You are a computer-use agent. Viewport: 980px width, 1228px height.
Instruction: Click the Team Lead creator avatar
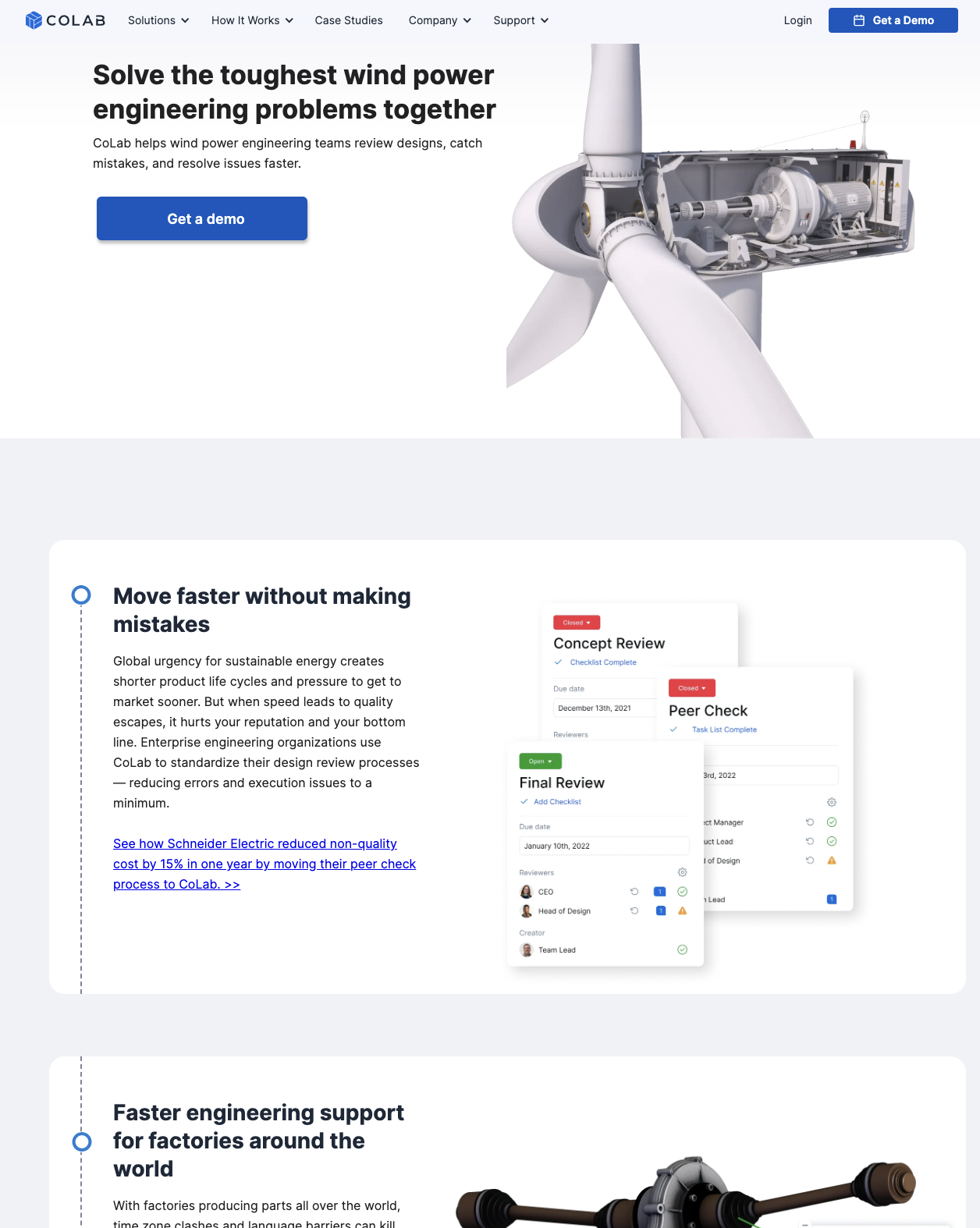527,949
